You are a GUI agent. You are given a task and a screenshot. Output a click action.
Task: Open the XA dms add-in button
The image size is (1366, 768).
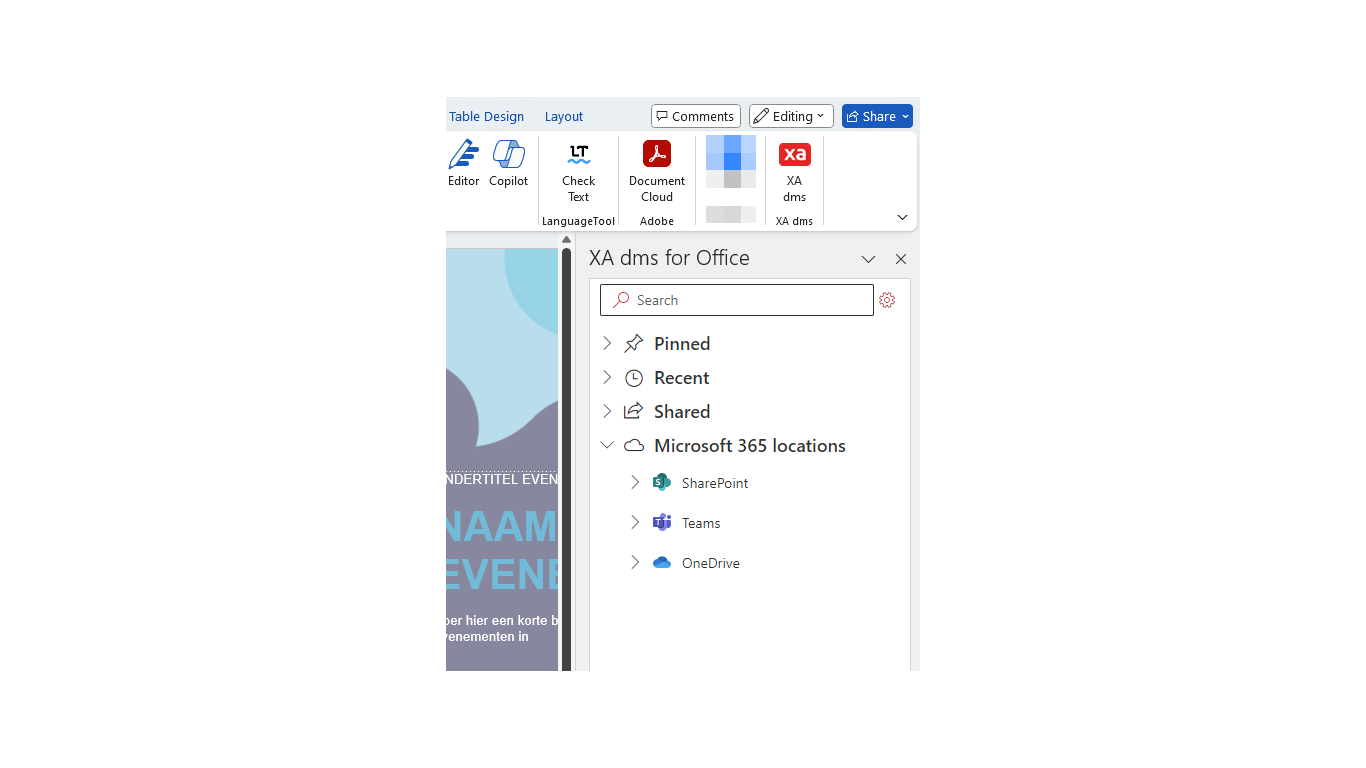(794, 172)
